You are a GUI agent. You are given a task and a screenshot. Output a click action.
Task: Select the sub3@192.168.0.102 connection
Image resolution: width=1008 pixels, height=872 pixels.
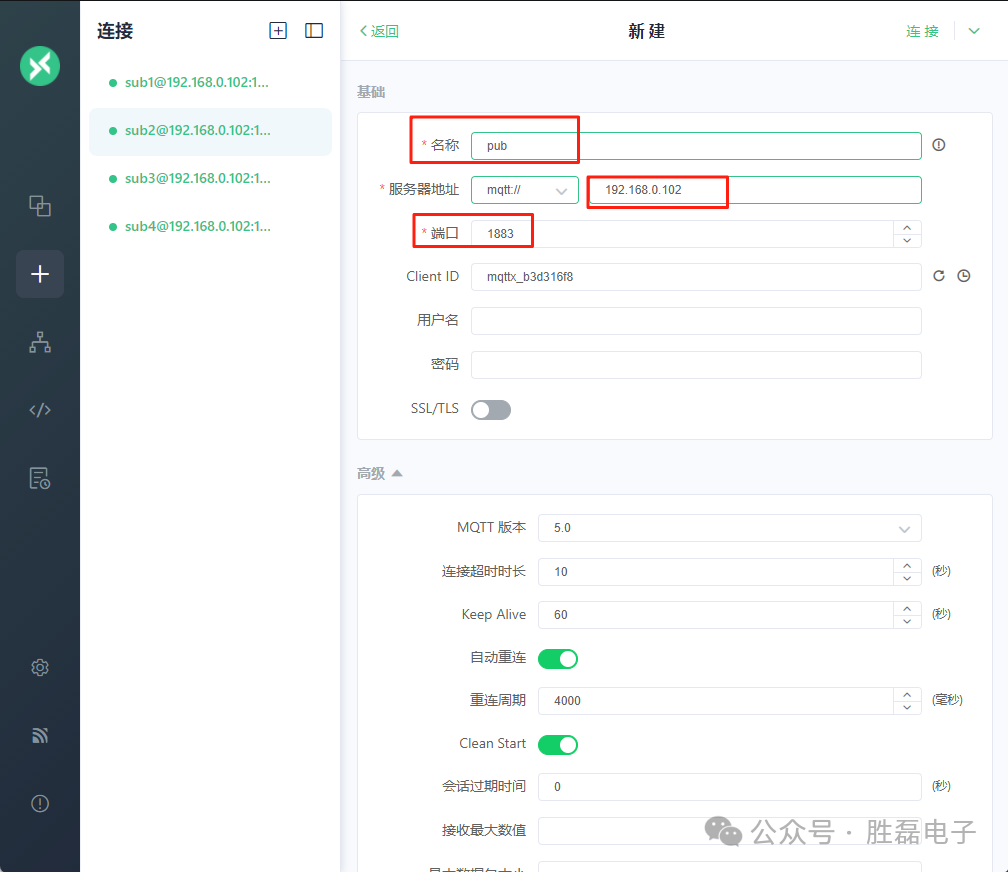210,179
